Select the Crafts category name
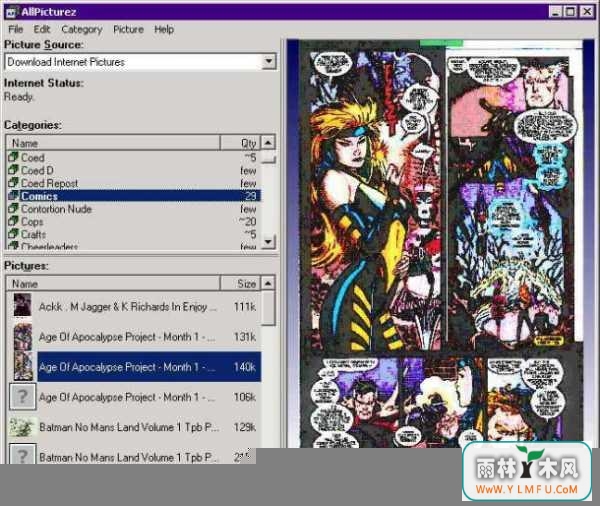 tap(33, 234)
